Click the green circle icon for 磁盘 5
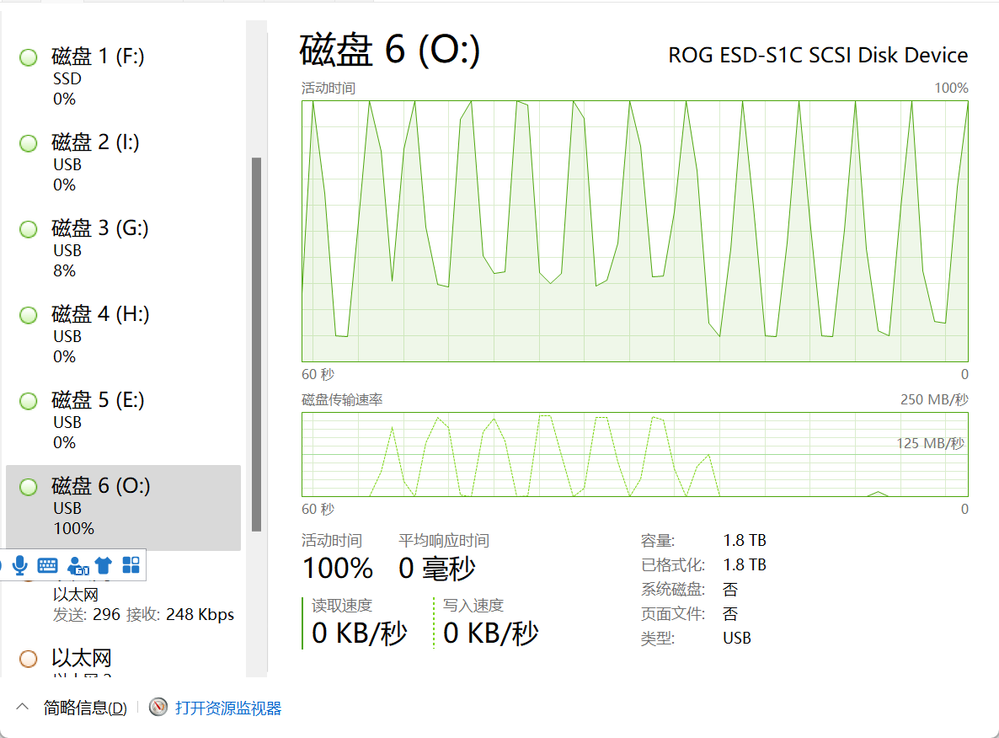The width and height of the screenshot is (999, 738). coord(28,402)
